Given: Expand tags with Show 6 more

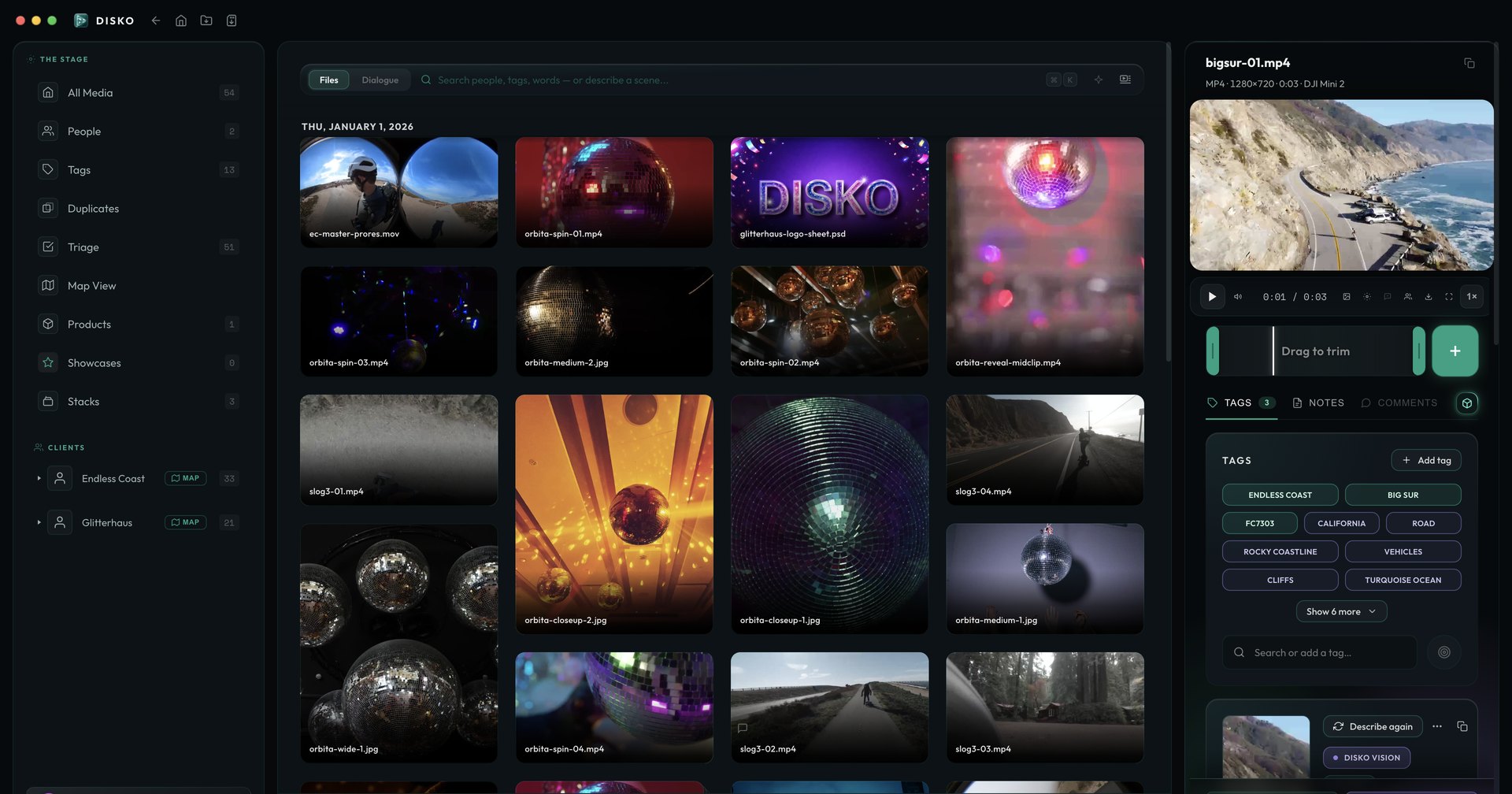Looking at the screenshot, I should (x=1341, y=611).
